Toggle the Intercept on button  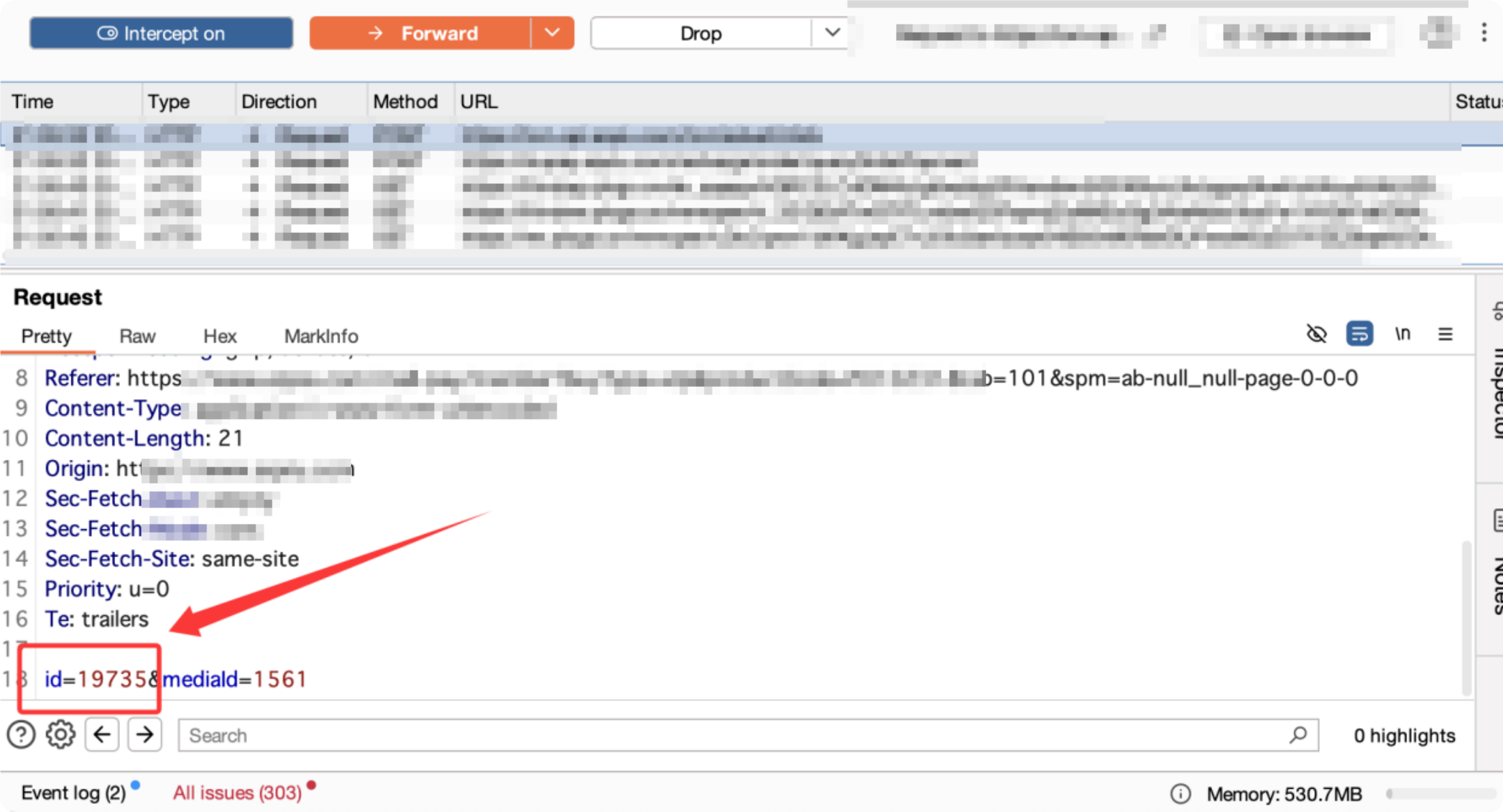pos(161,33)
